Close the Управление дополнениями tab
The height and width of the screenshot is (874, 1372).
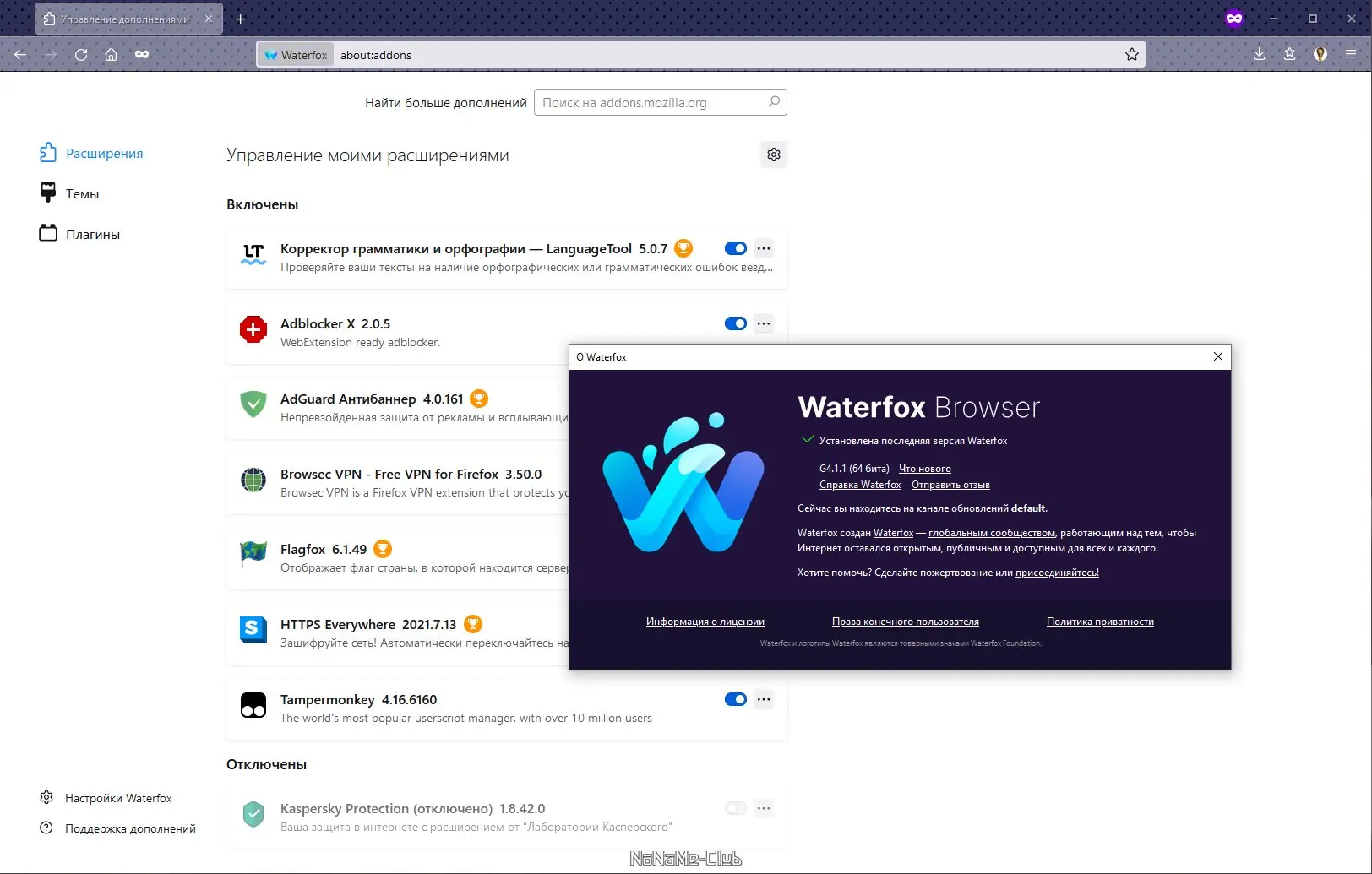pos(209,19)
